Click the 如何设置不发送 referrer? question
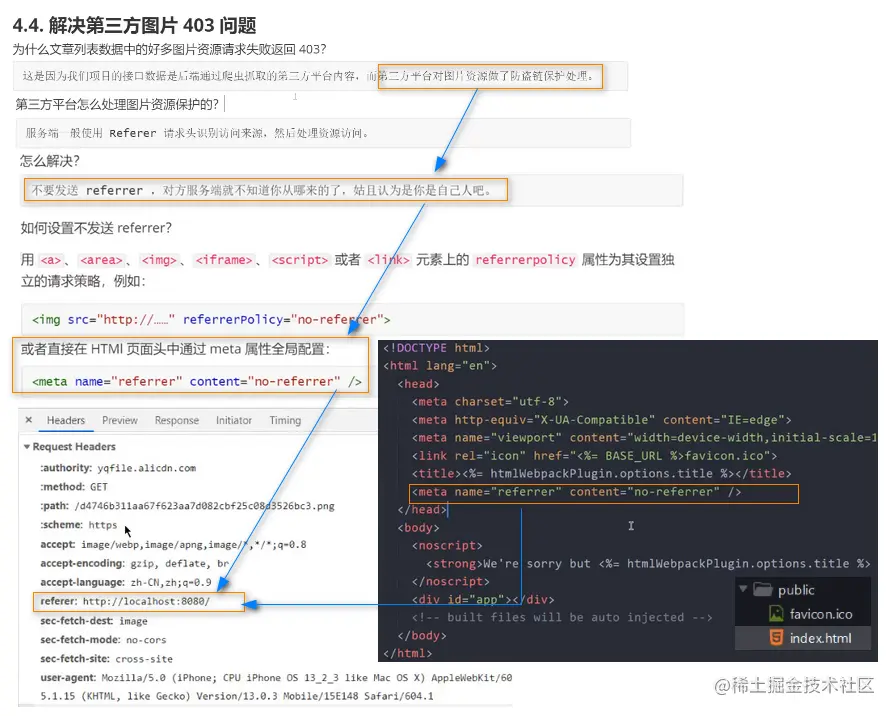 pos(96,228)
